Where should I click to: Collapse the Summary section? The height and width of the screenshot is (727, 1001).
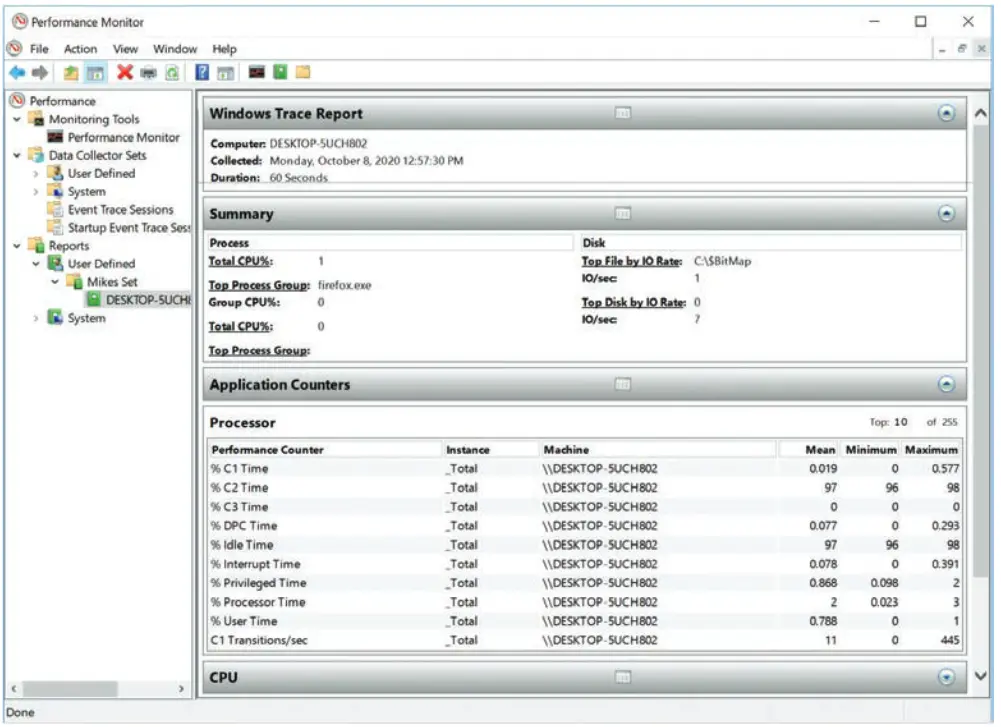point(946,214)
